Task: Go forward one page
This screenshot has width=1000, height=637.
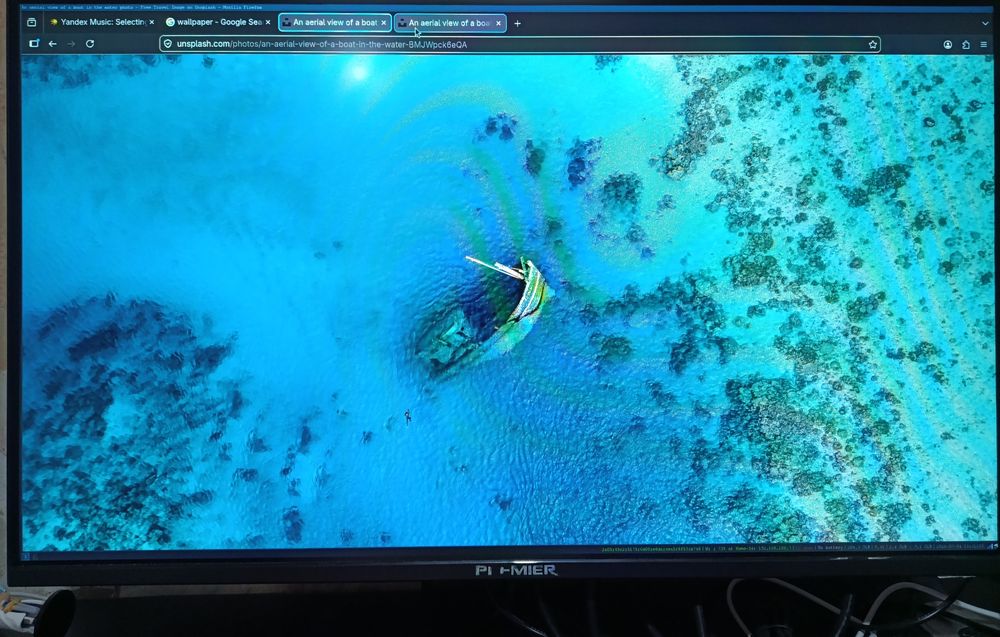Action: [71, 43]
